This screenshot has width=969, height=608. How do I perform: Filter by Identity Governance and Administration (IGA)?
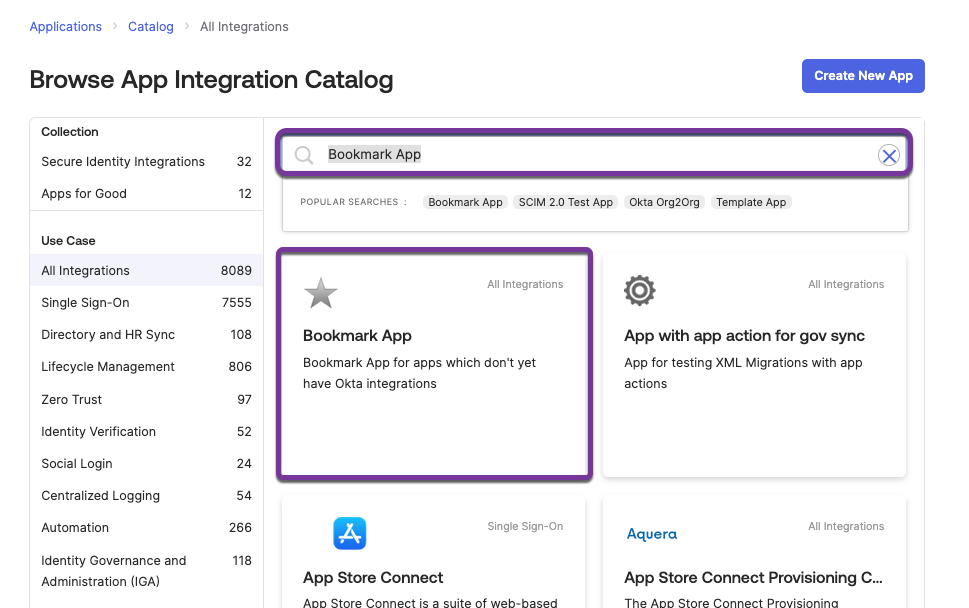[x=114, y=571]
